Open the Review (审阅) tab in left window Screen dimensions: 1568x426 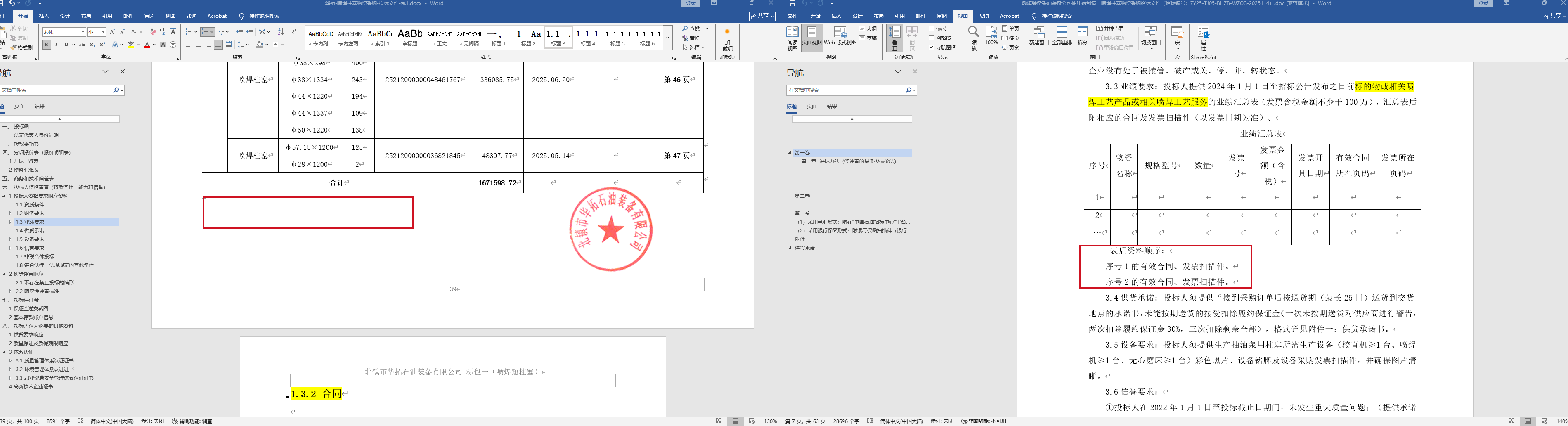pos(149,17)
